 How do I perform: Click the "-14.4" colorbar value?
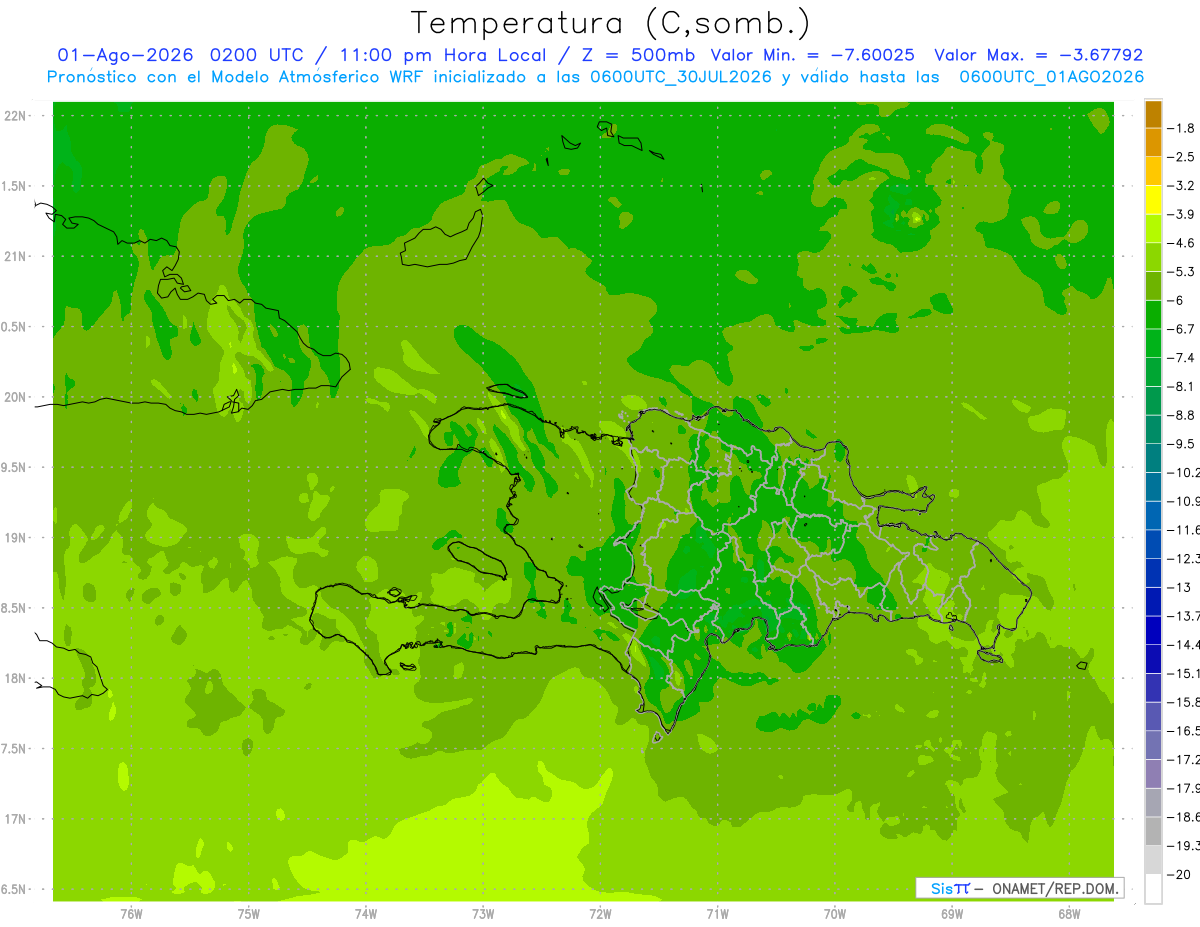1183,644
